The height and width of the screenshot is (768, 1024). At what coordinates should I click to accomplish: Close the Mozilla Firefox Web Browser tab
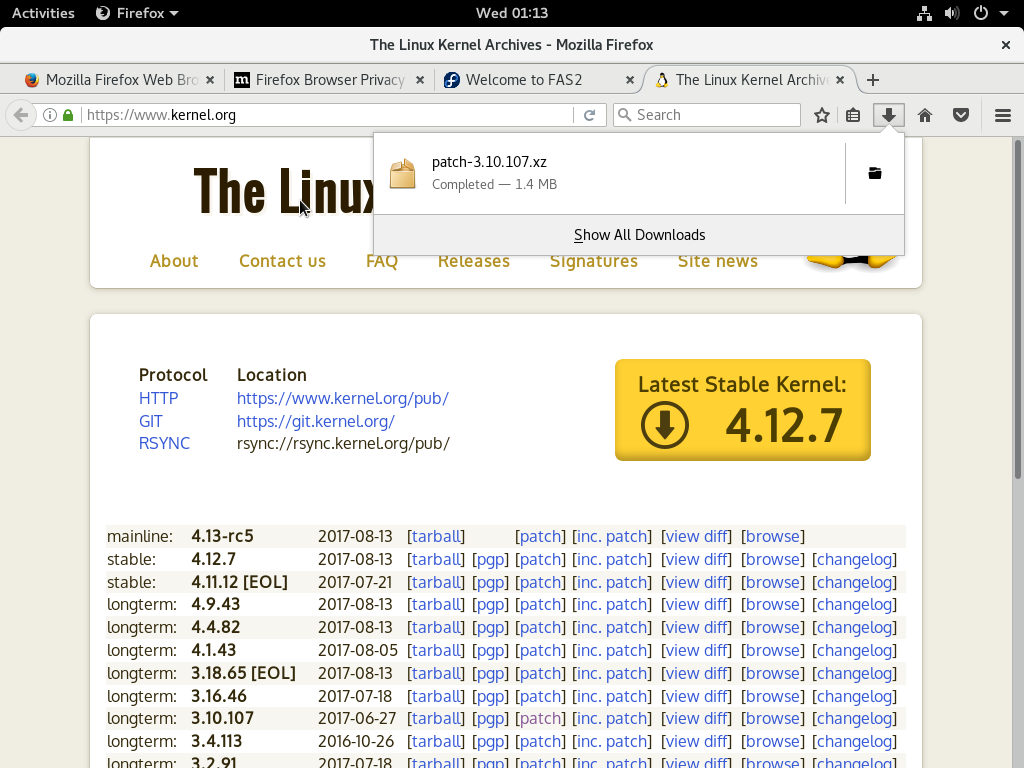click(x=210, y=80)
